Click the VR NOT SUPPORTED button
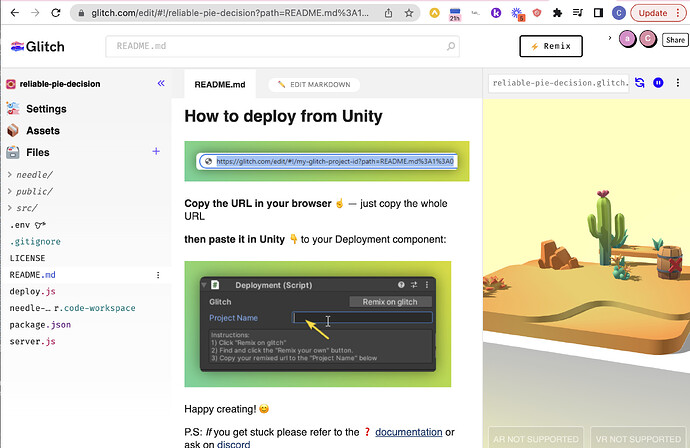This screenshot has height=448, width=690. (638, 438)
